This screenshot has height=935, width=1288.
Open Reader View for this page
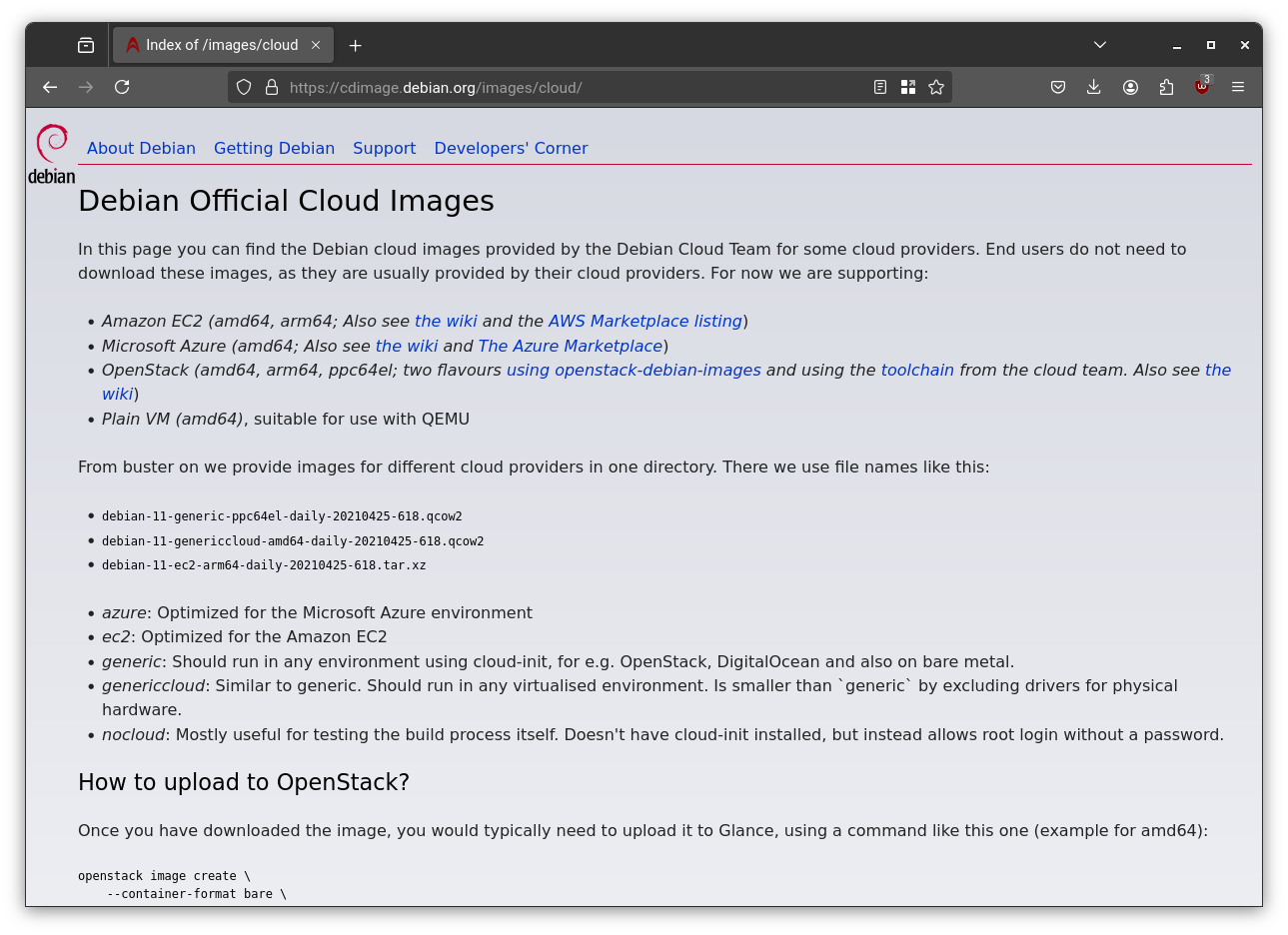click(x=880, y=87)
